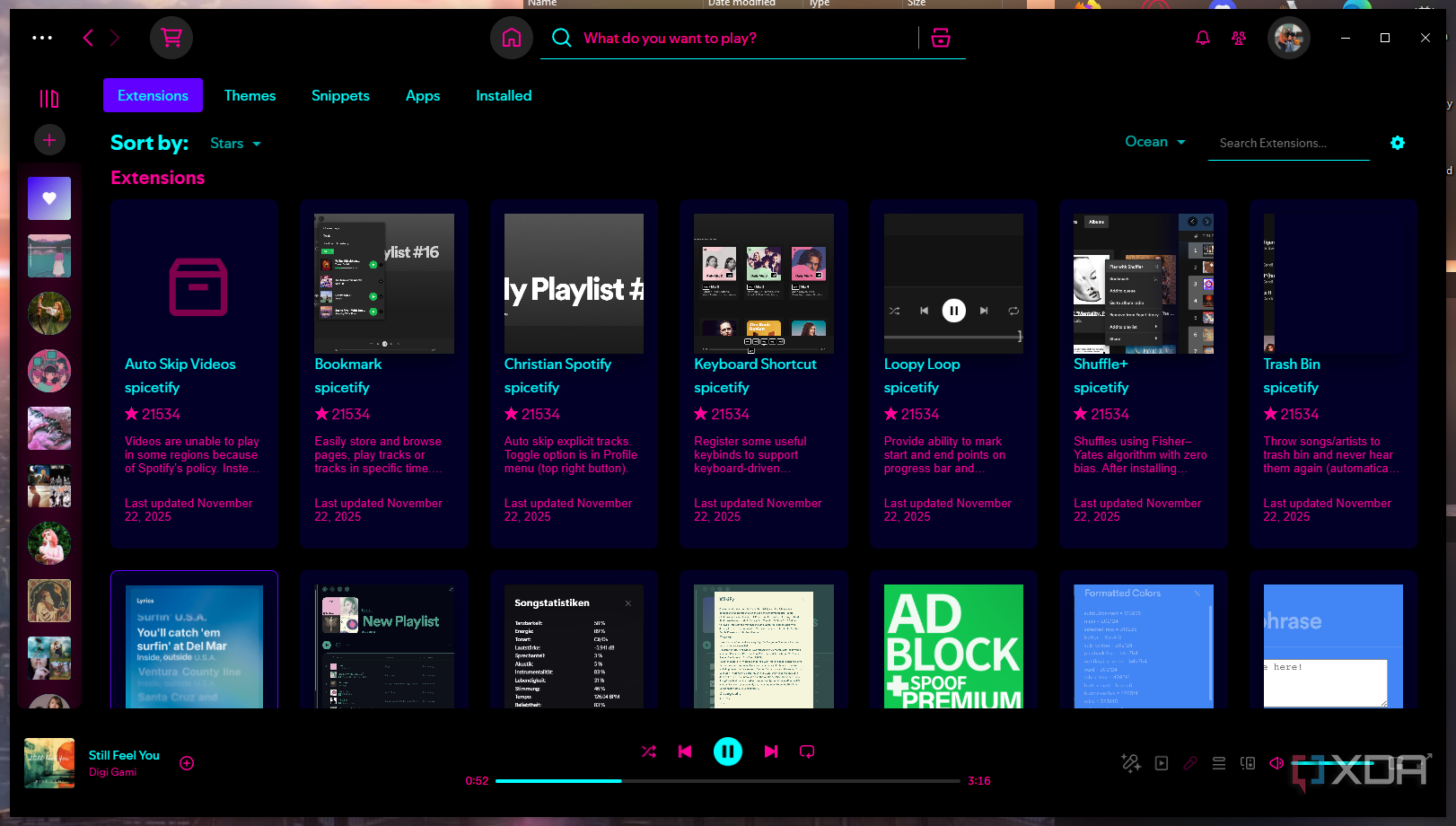Open the Friend Activity icon
Viewport: 1456px width, 826px height.
[x=1239, y=38]
